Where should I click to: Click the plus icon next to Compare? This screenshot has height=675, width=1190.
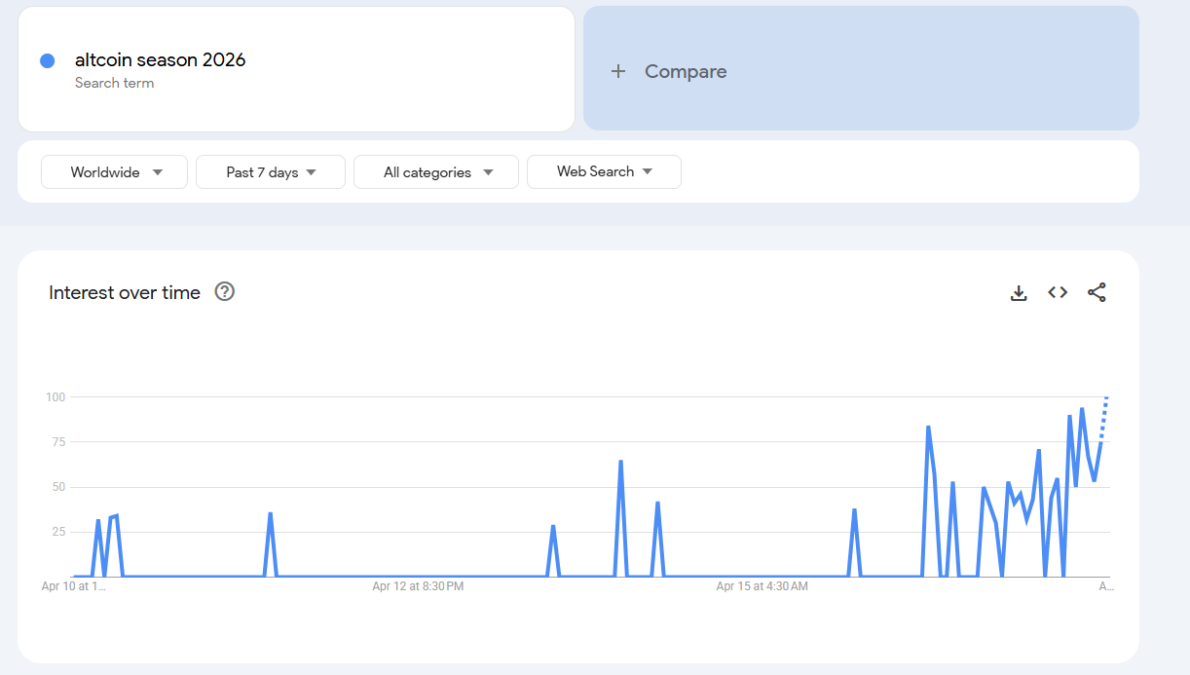tap(617, 71)
